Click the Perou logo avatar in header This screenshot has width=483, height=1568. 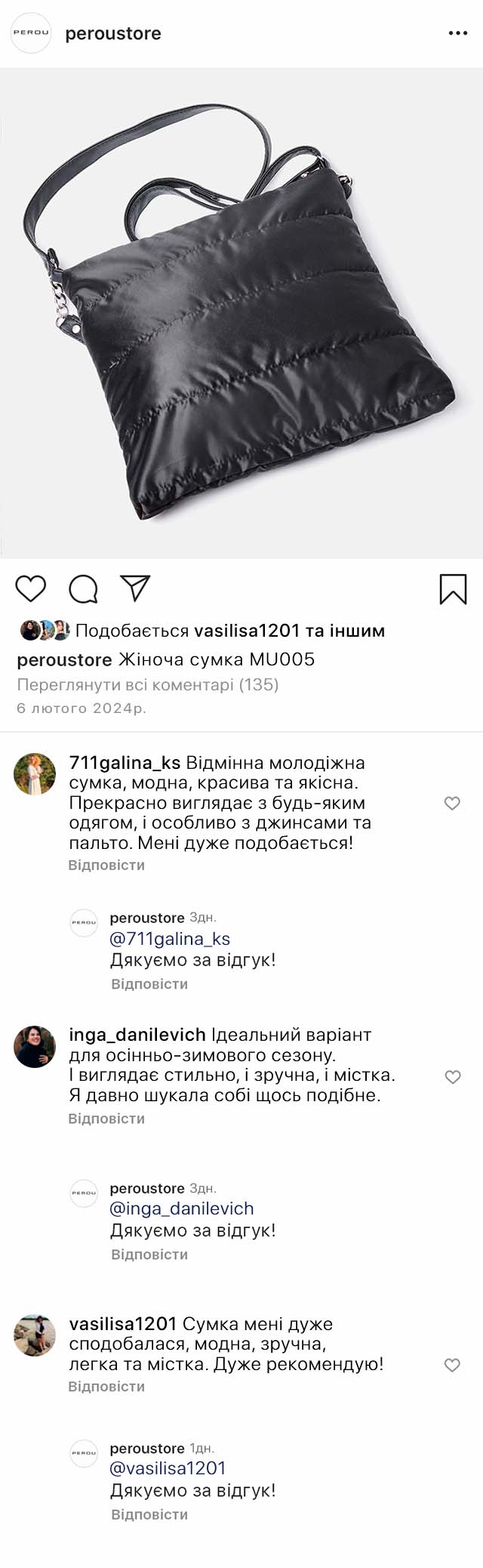(x=31, y=33)
